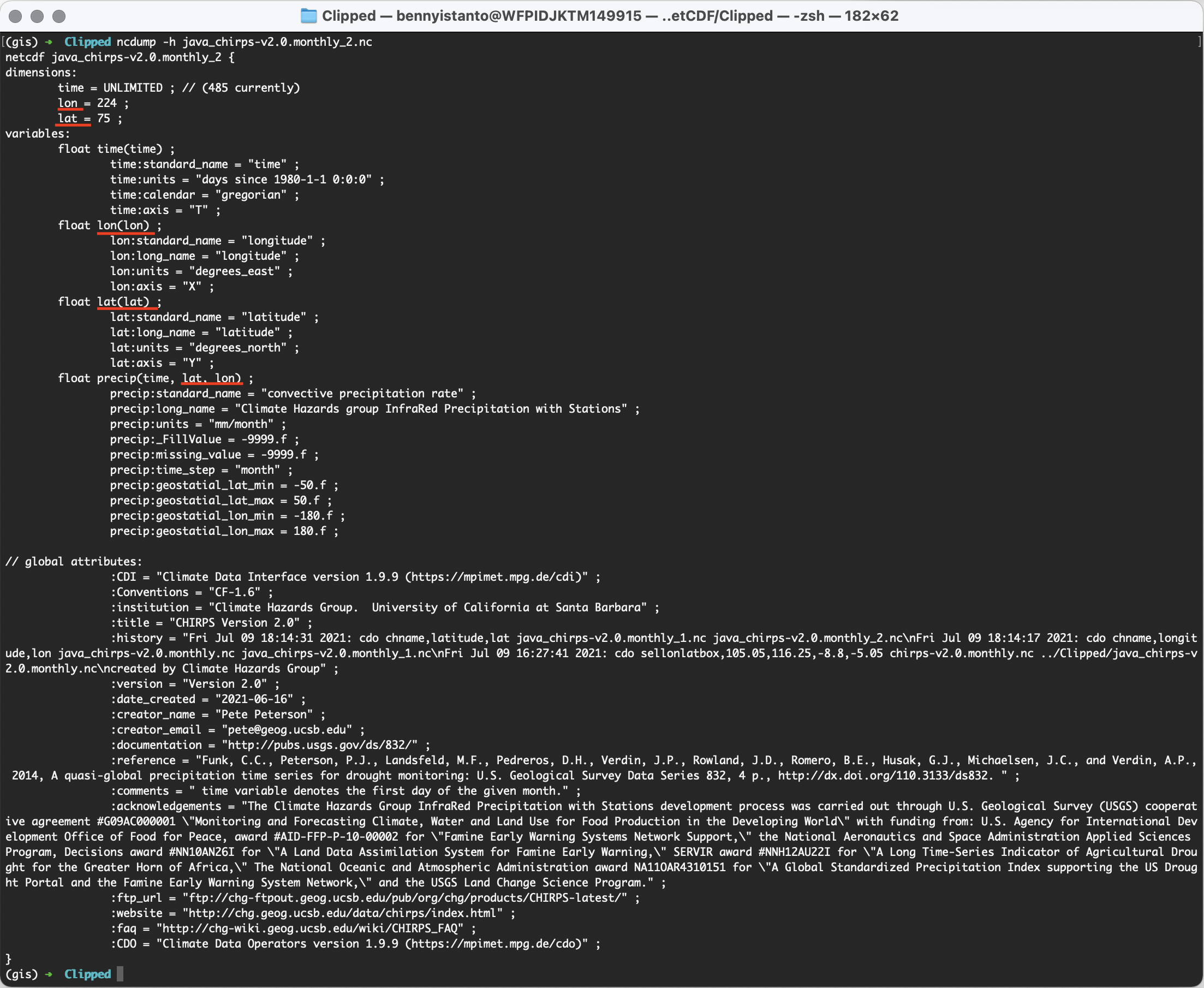This screenshot has width=1204, height=988.
Task: Click :title 'CHIRPS Version 2.0' line
Action: tap(211, 623)
